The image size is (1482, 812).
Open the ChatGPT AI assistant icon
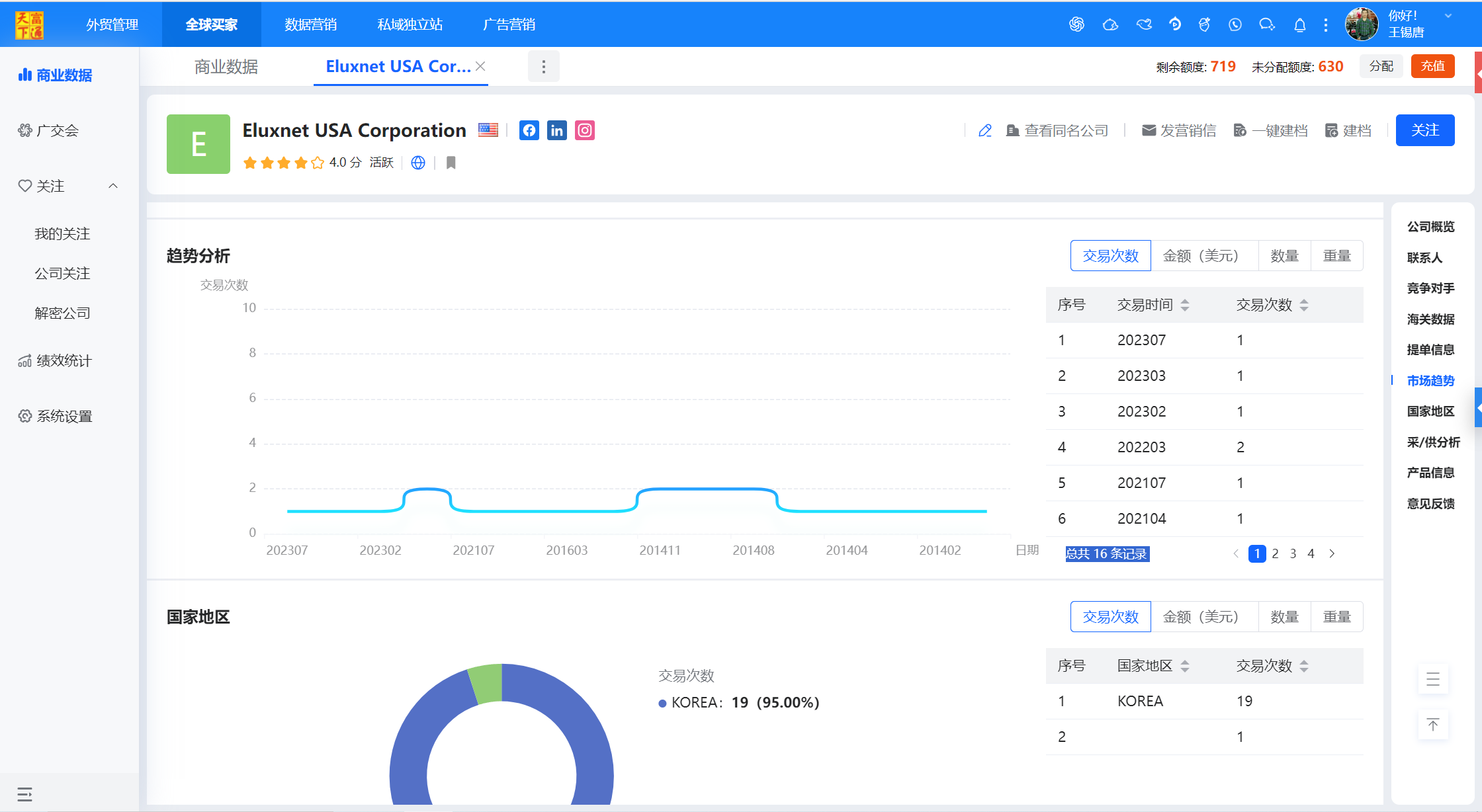(1076, 24)
